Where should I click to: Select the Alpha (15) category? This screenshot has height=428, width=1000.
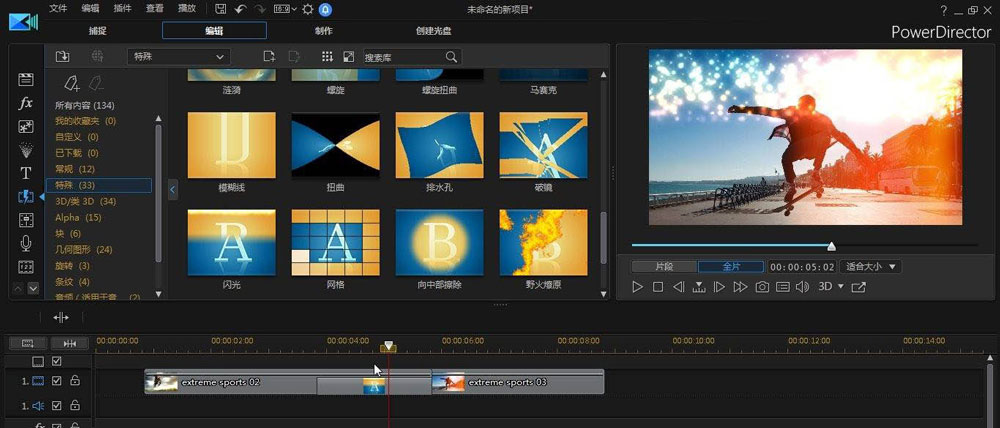[78, 218]
